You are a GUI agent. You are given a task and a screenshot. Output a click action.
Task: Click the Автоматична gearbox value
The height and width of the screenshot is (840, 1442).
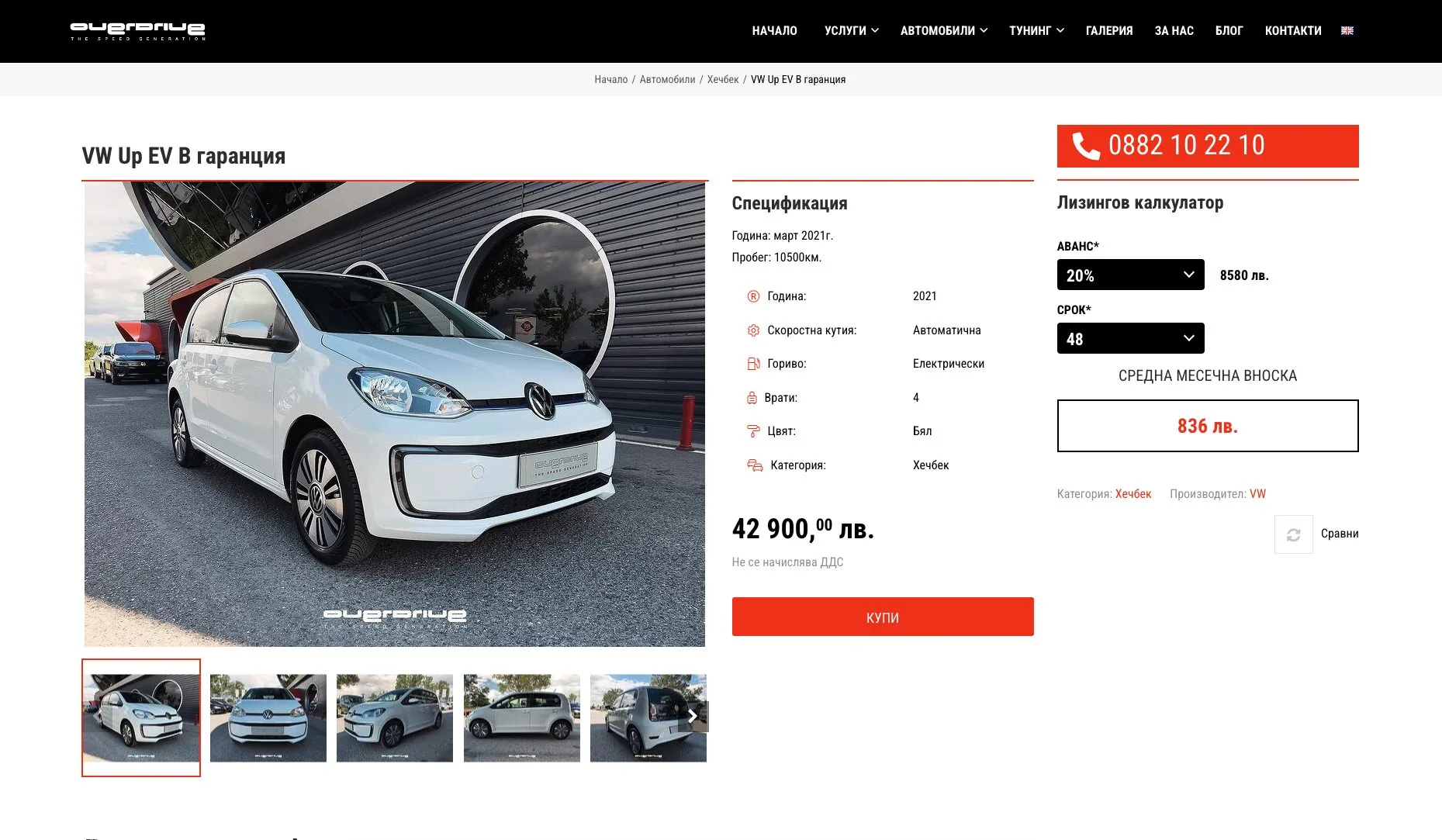click(x=946, y=330)
